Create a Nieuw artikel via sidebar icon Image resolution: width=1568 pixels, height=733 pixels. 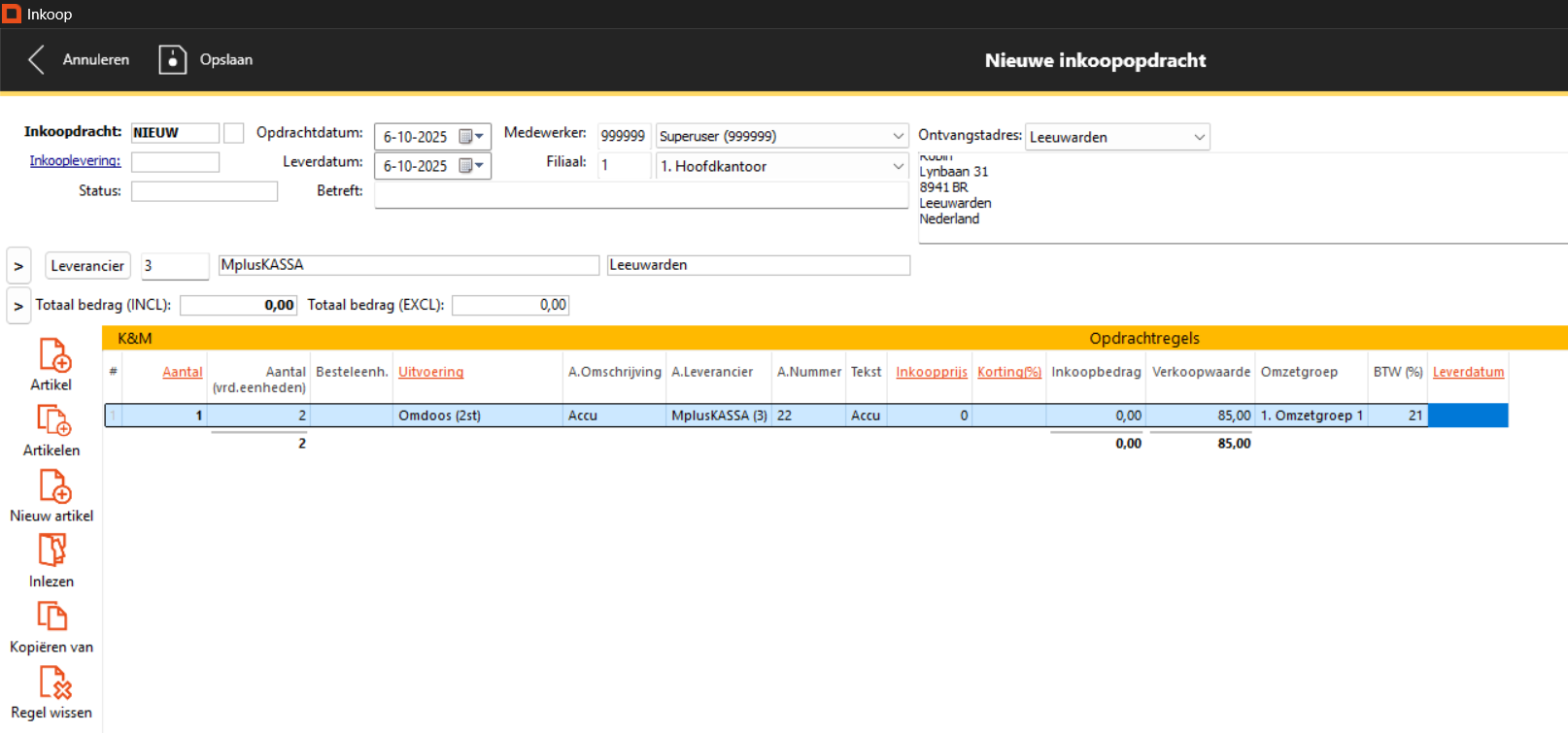coord(53,486)
